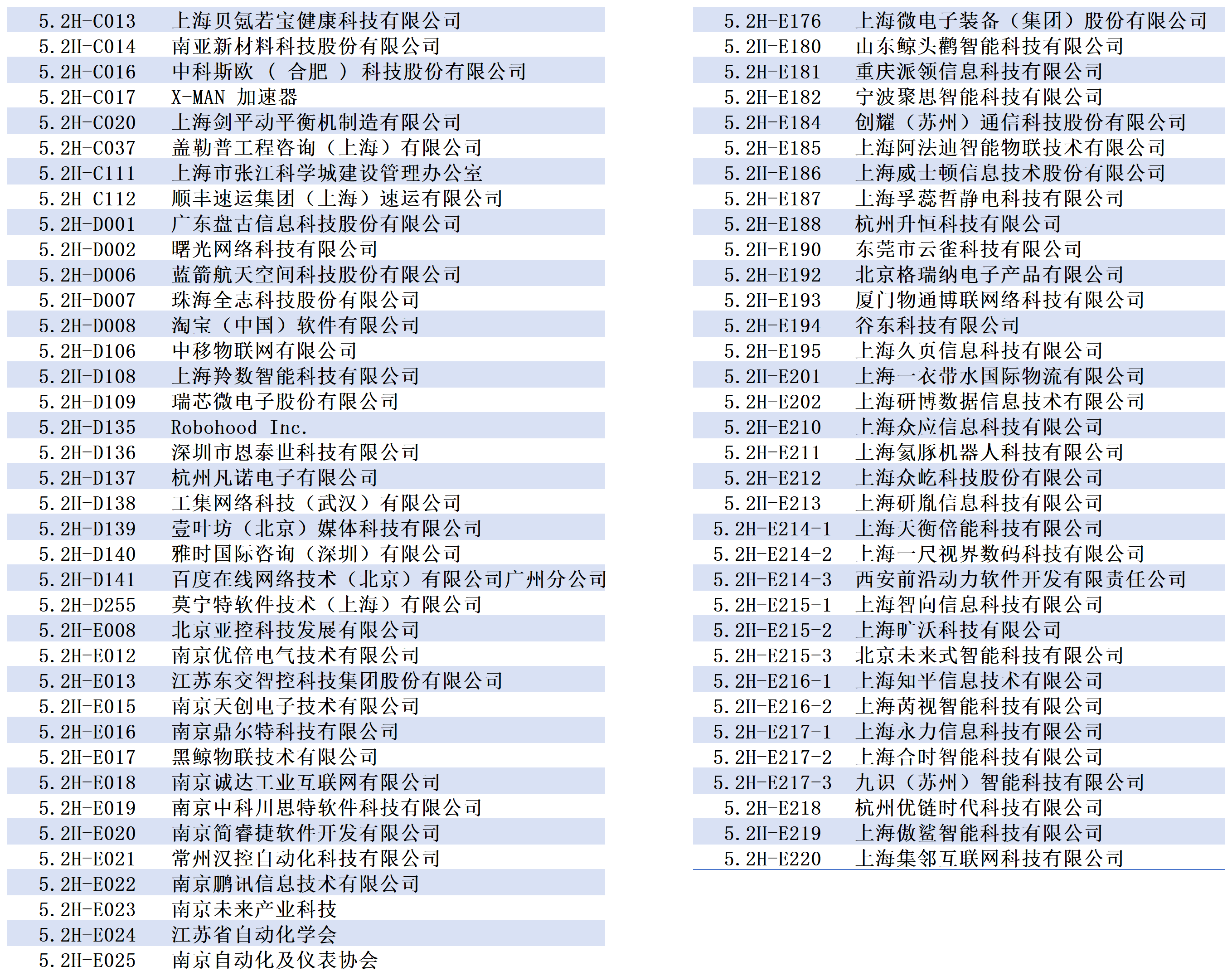Screen dimensions: 1232x976
Task: Select 上海集邻互联网科技有限公司
Action: point(989,858)
